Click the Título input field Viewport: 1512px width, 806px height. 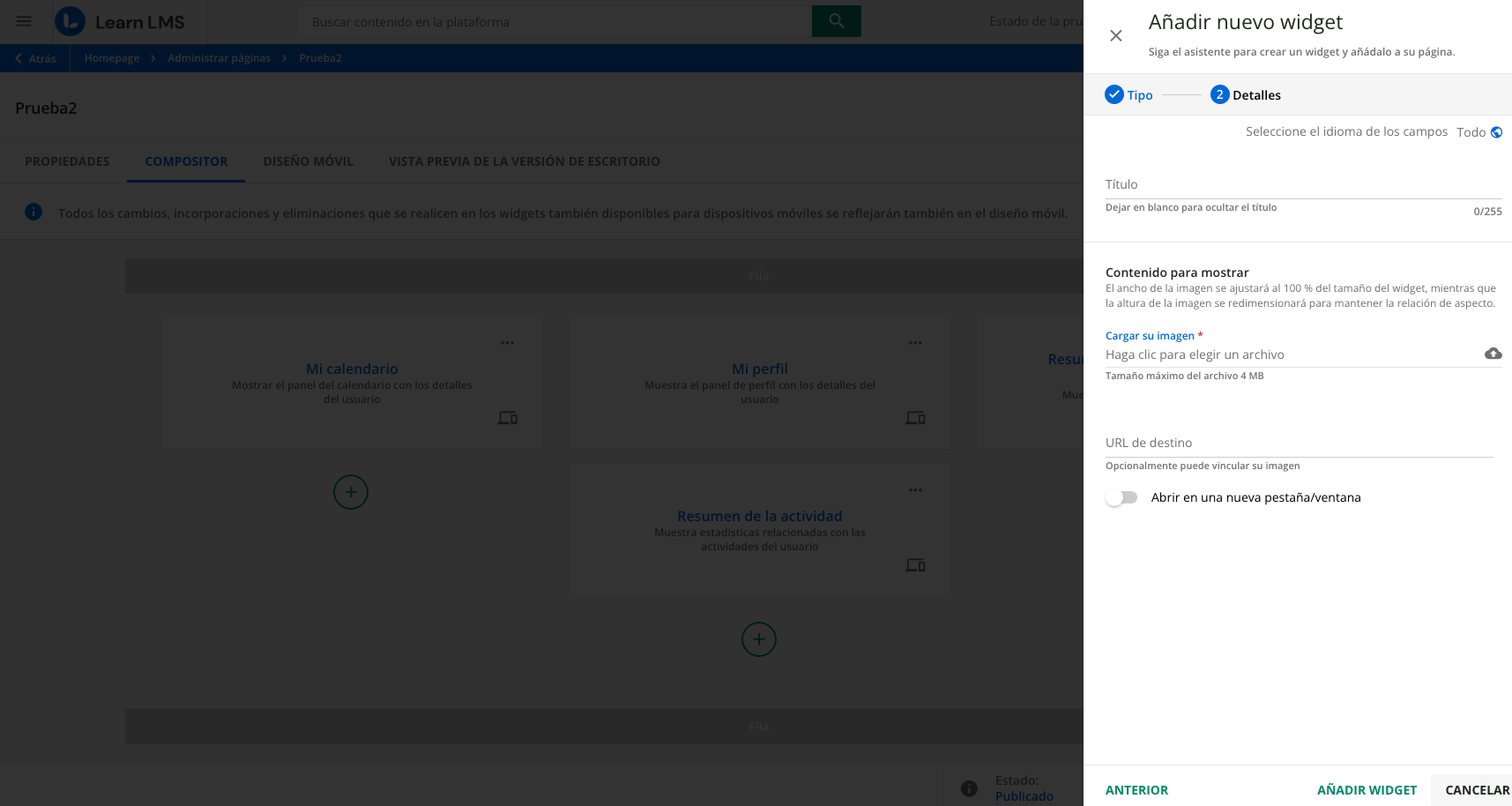tap(1303, 184)
